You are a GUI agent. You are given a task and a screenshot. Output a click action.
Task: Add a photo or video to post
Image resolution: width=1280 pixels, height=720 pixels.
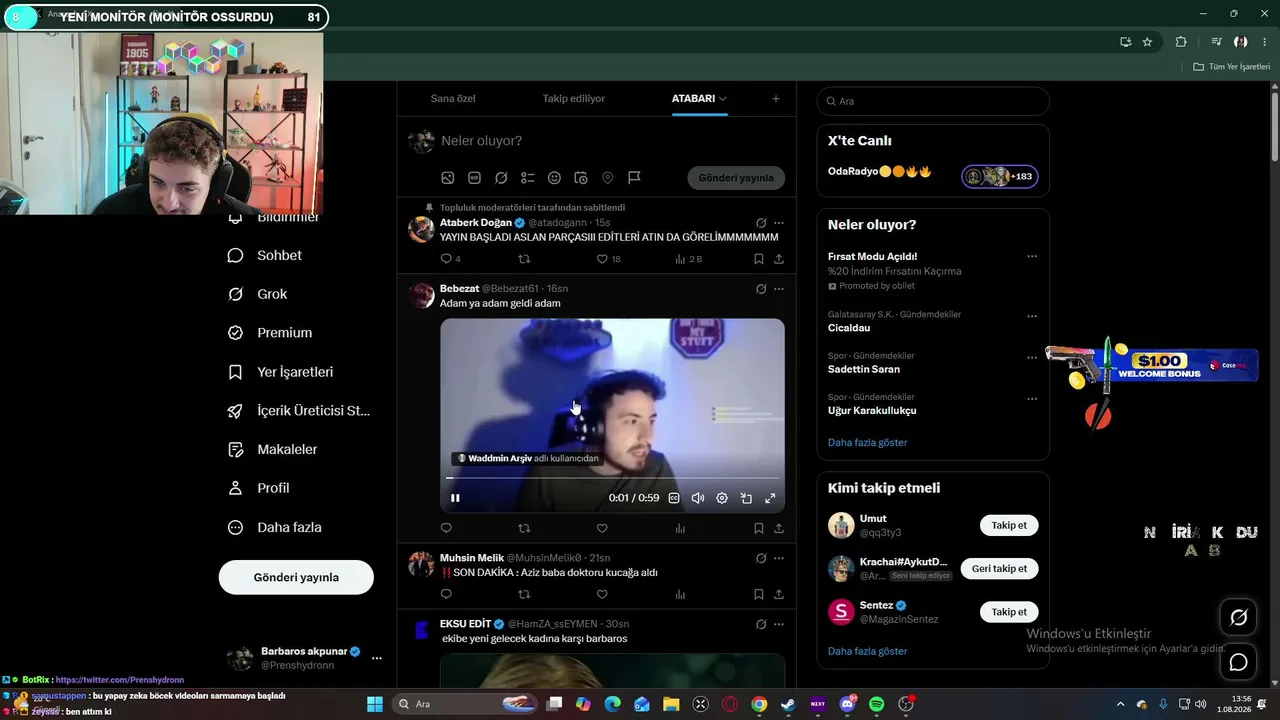click(x=448, y=178)
